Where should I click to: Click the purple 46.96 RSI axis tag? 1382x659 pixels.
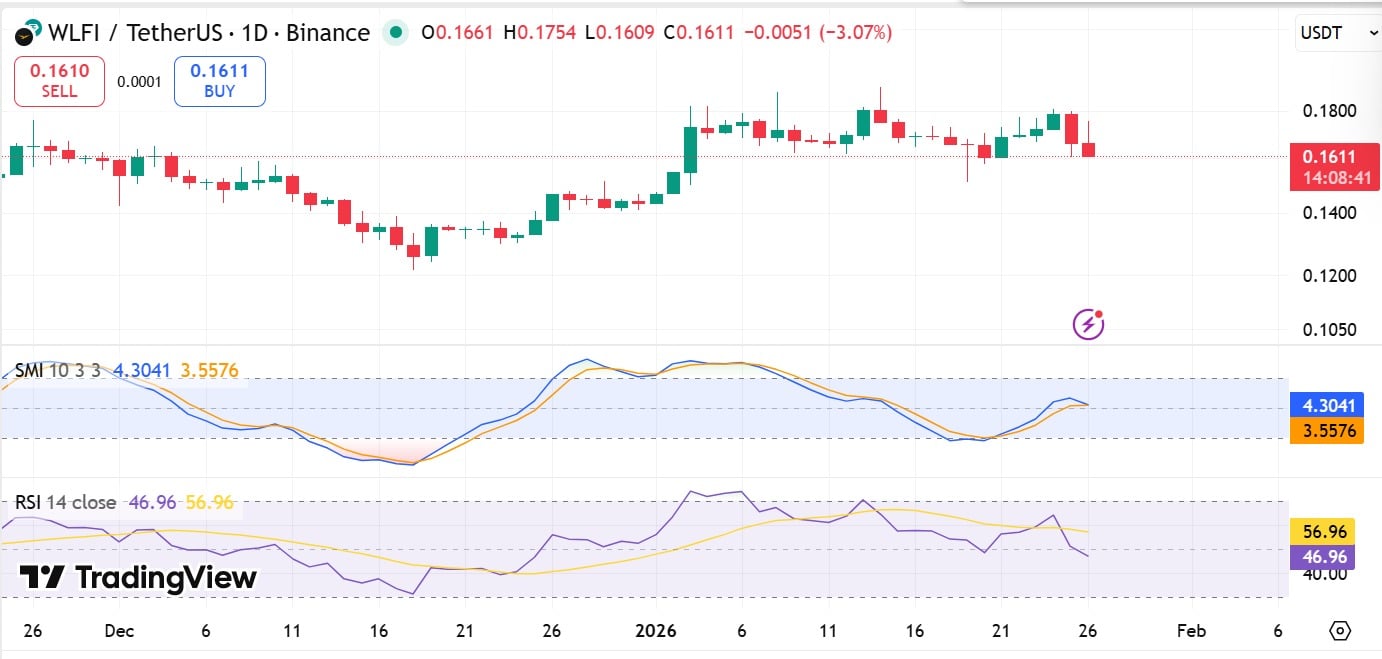pos(1322,556)
